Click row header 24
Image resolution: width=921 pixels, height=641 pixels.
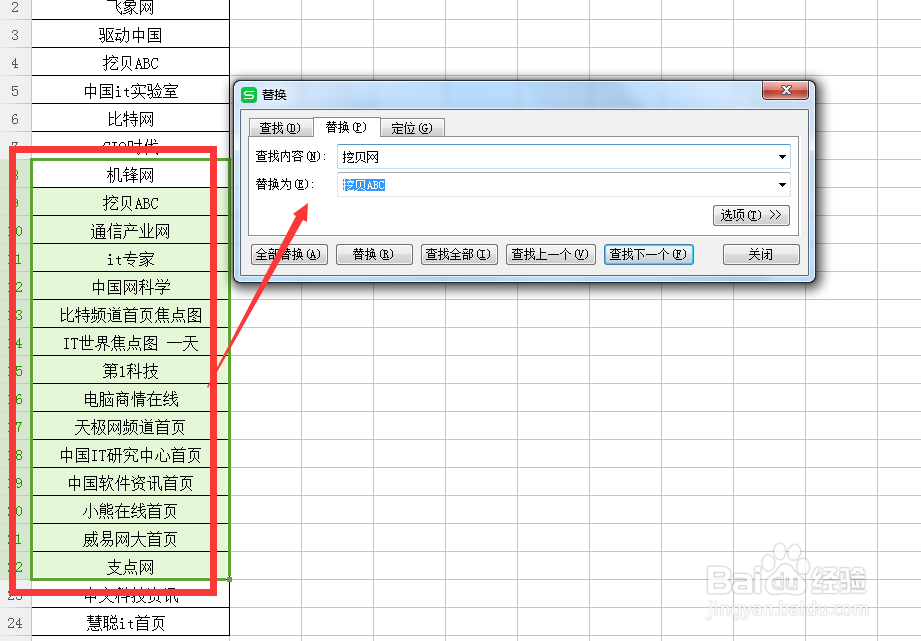[x=15, y=622]
